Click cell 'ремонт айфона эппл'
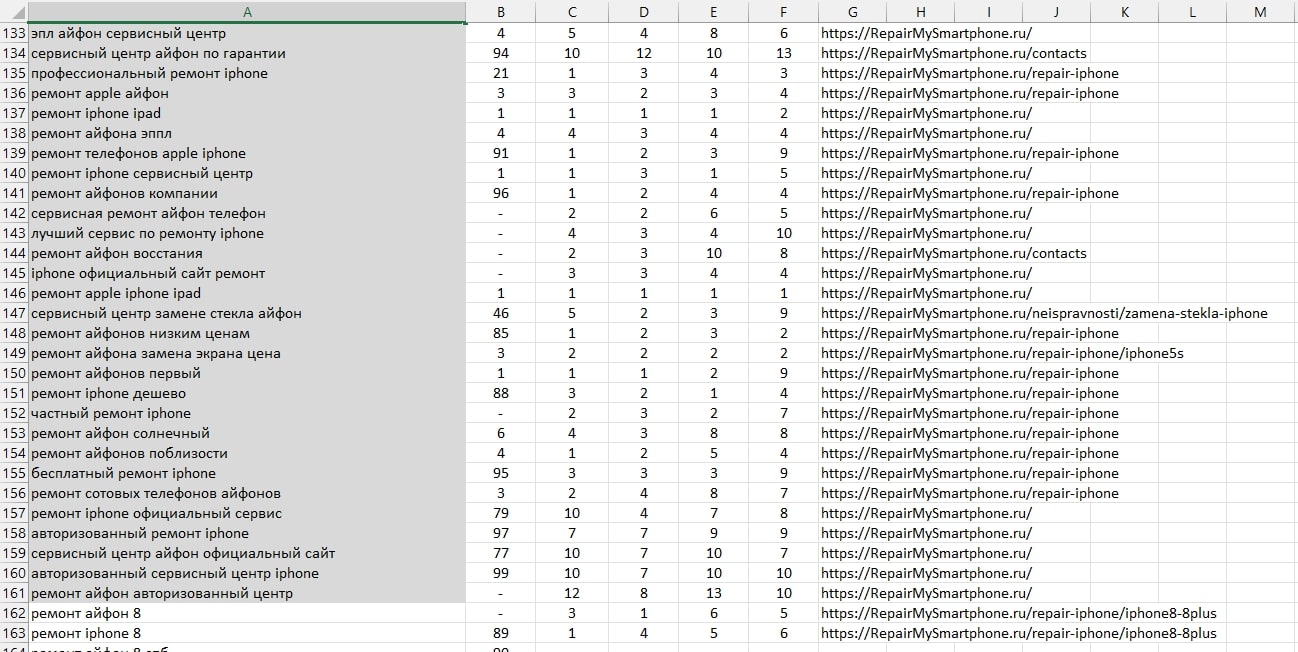Image resolution: width=1298 pixels, height=652 pixels. pos(247,133)
